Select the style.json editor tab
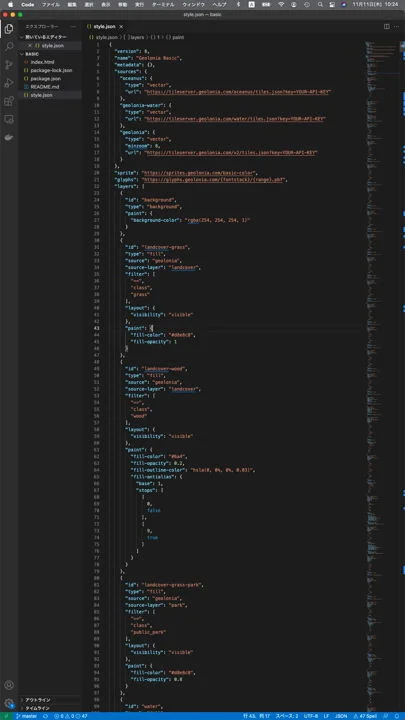 (105, 27)
